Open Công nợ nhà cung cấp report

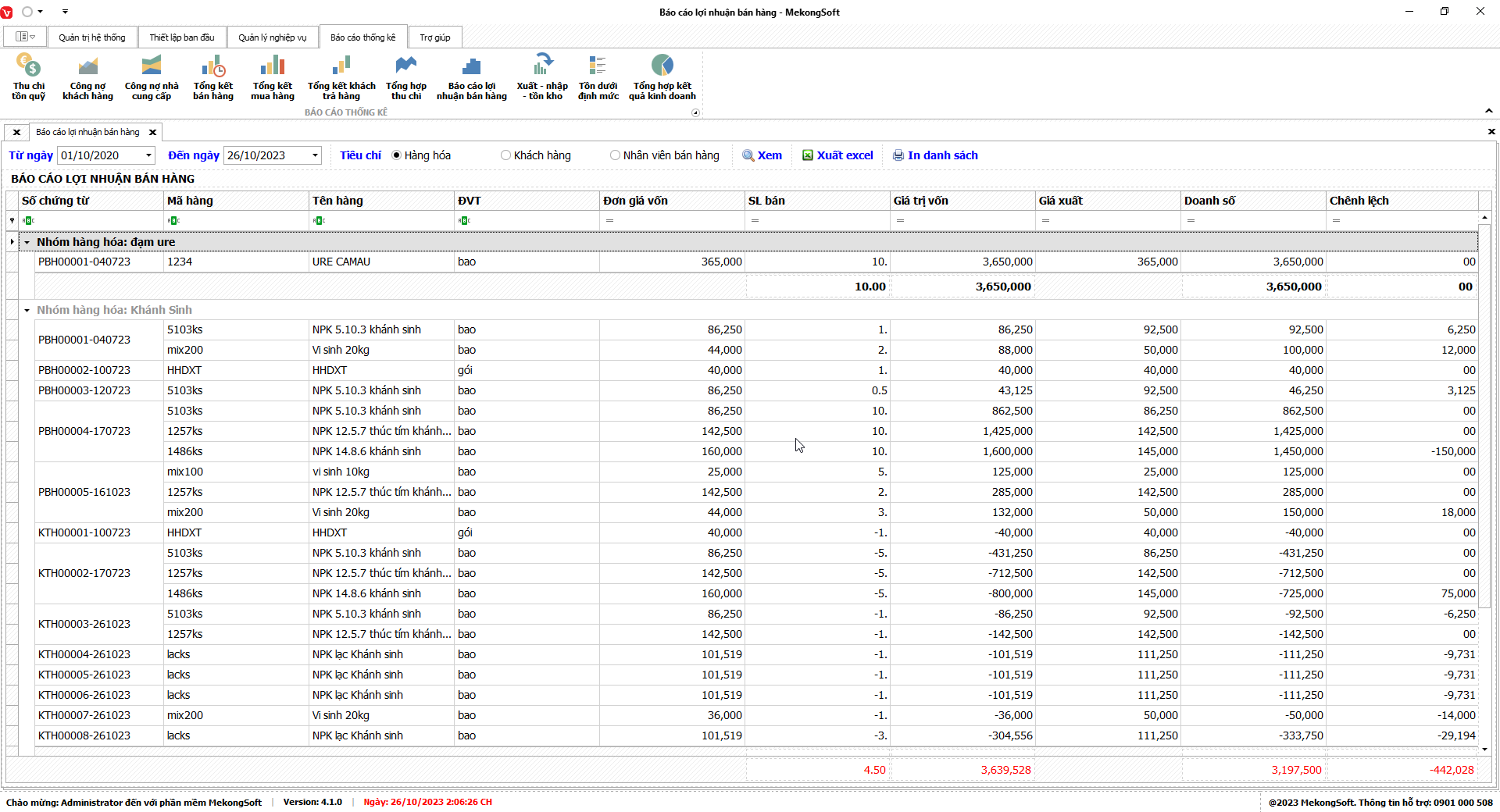tap(151, 77)
